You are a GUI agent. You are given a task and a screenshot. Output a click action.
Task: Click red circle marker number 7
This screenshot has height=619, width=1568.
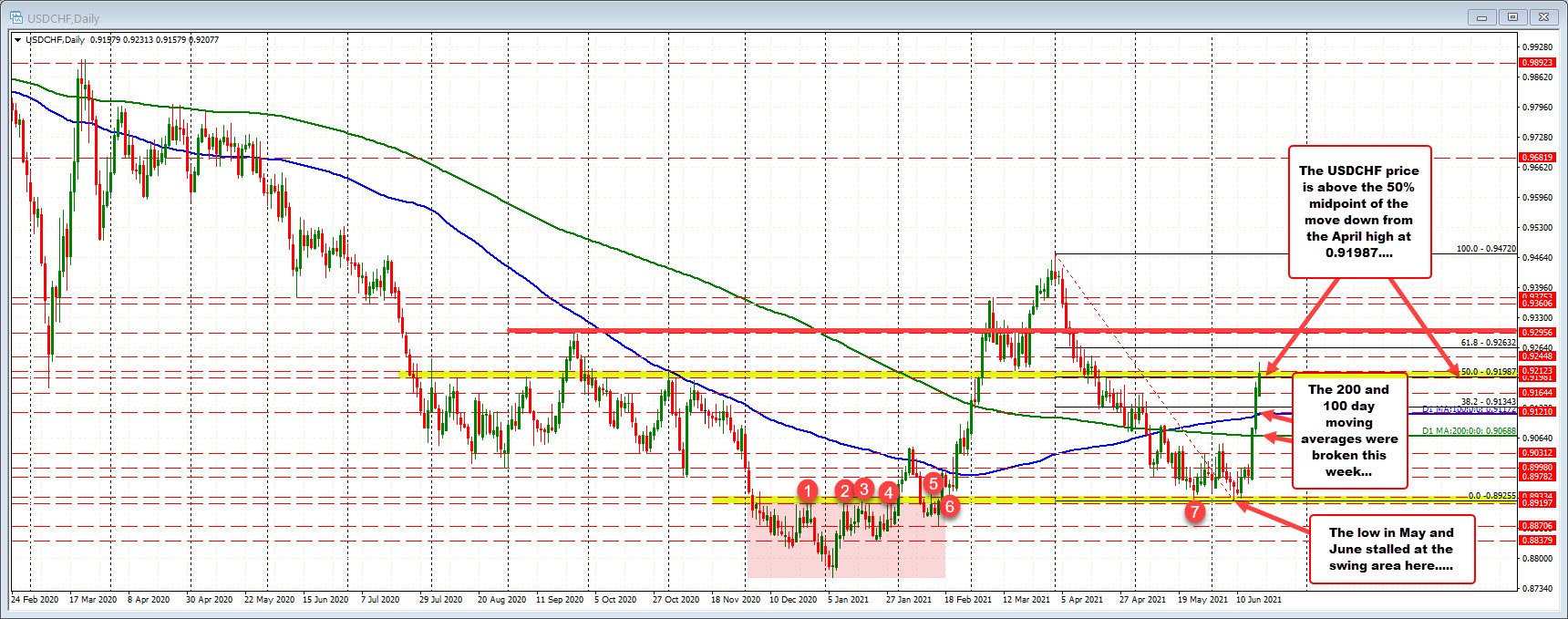1194,511
